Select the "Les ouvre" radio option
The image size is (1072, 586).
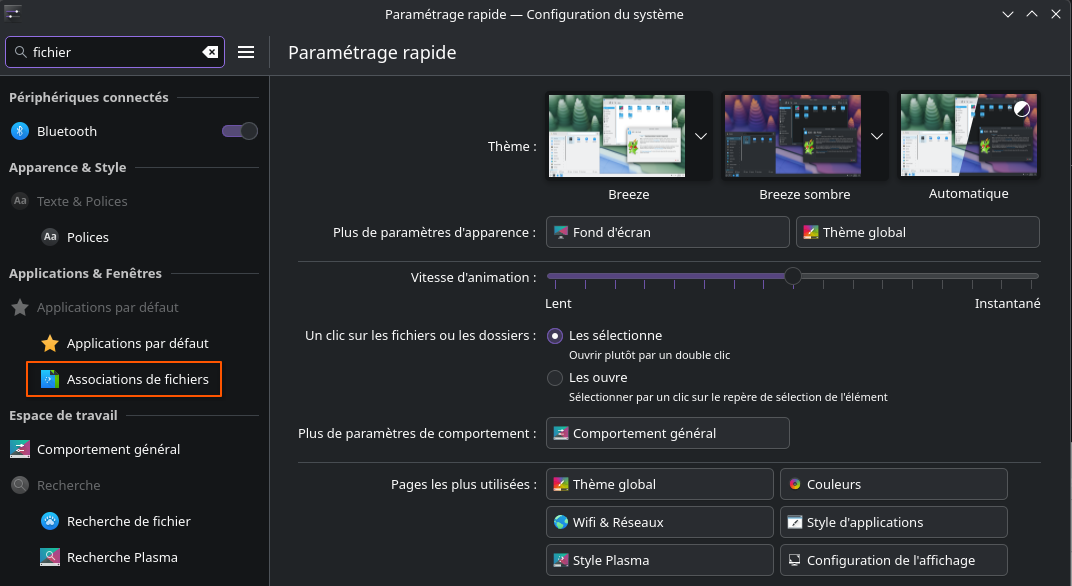[555, 378]
